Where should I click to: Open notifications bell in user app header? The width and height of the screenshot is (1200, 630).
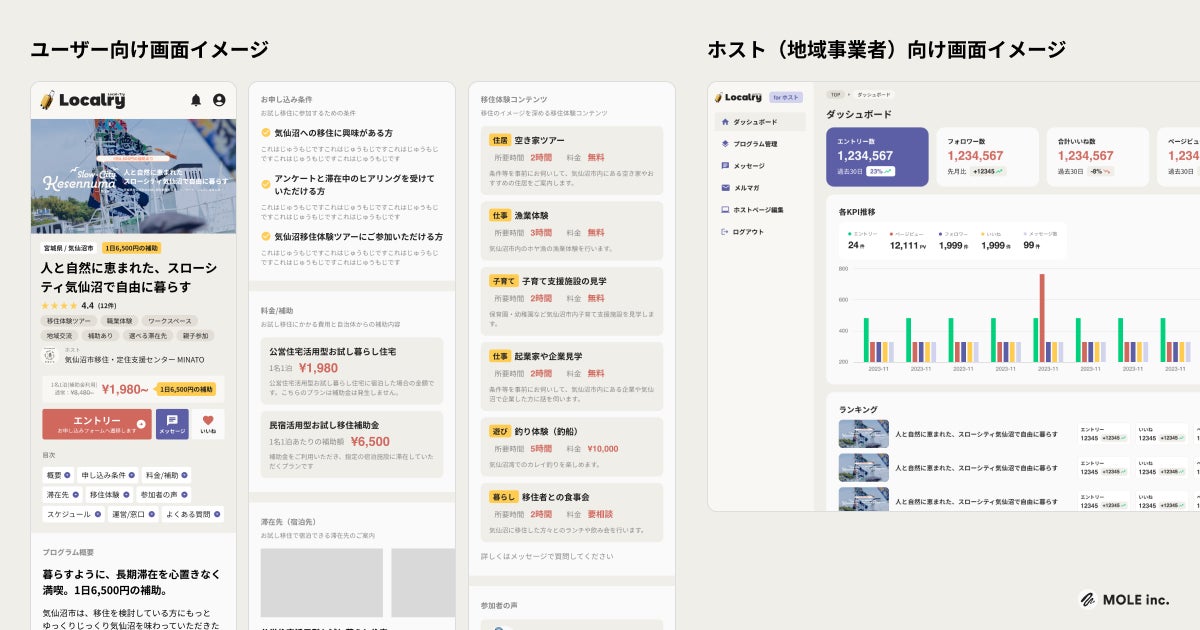click(x=196, y=100)
